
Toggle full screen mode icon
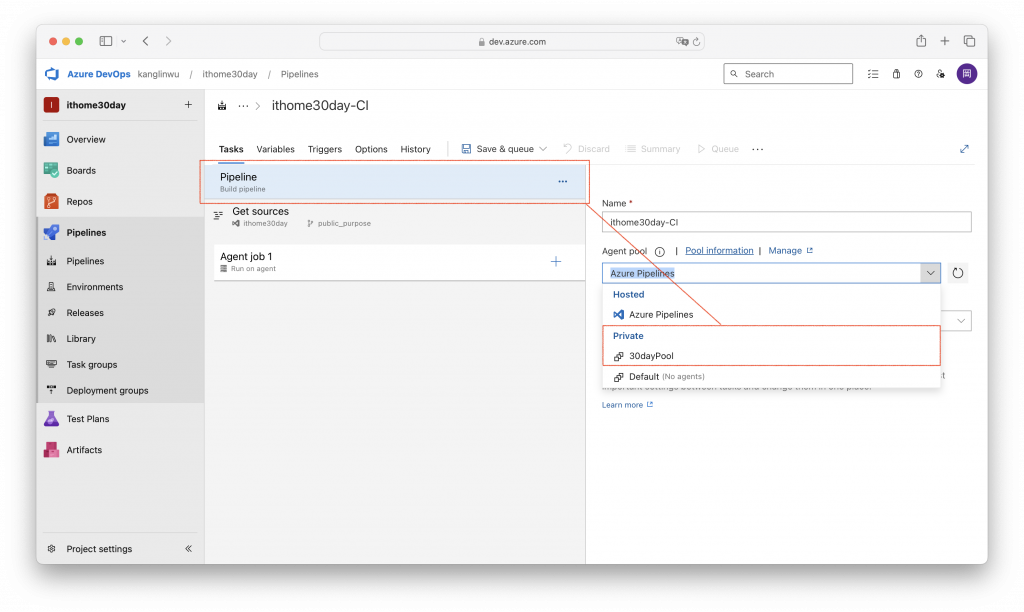(x=964, y=149)
